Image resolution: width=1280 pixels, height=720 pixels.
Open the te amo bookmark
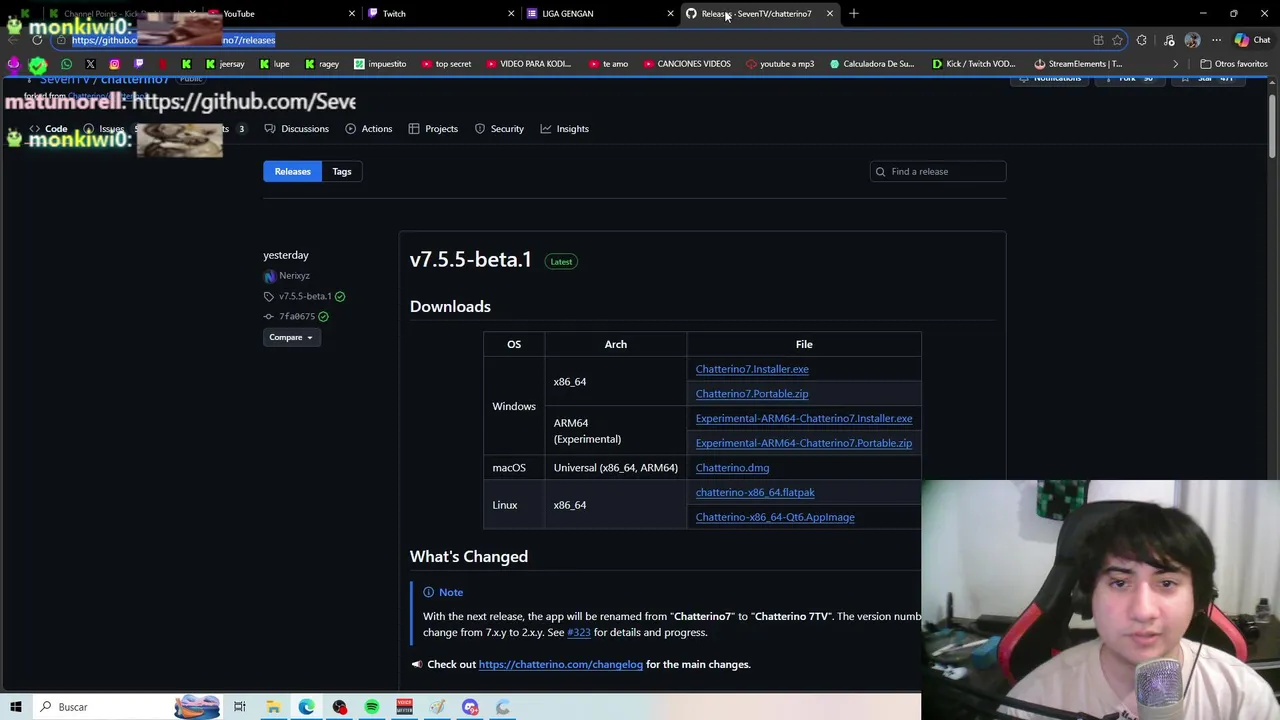click(x=608, y=64)
